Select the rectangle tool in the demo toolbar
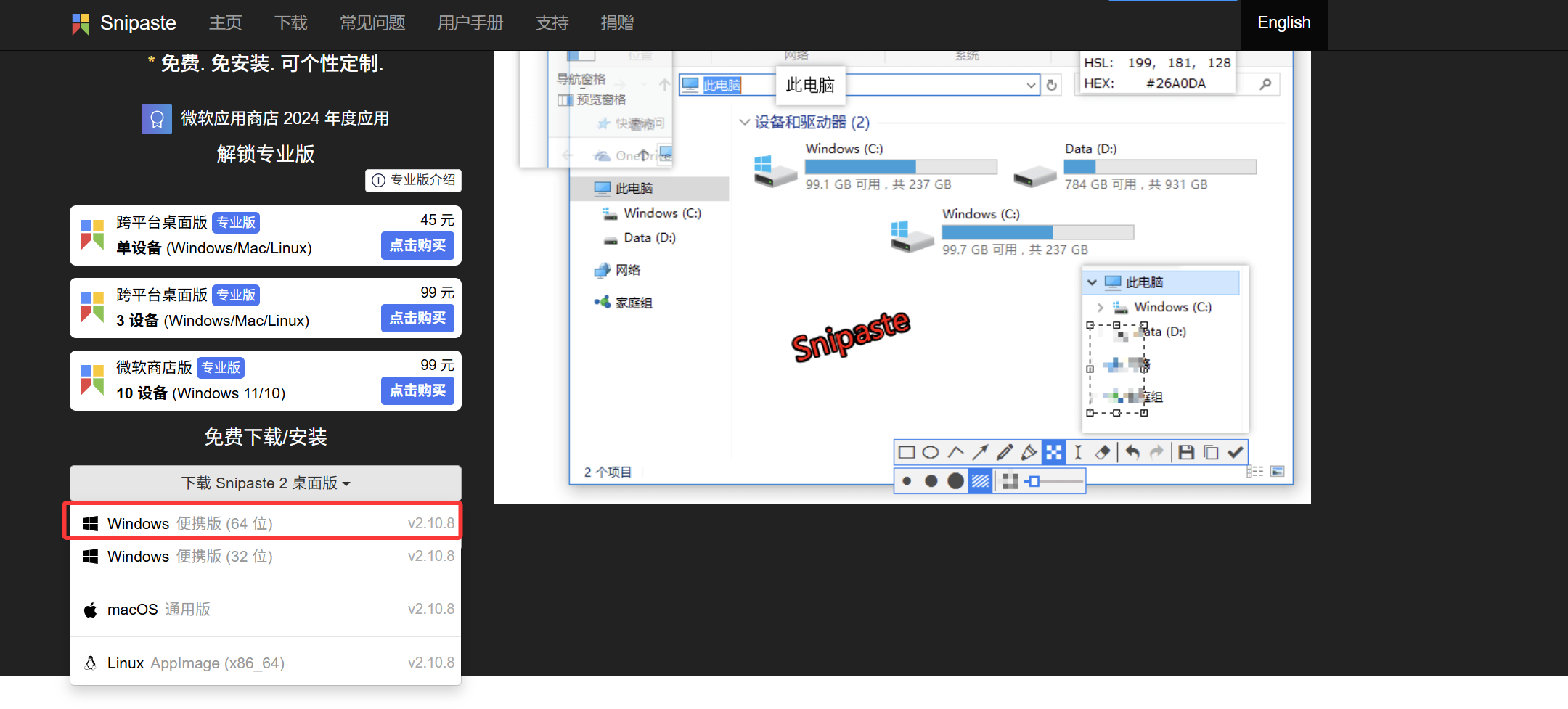The width and height of the screenshot is (1568, 709). 907,453
